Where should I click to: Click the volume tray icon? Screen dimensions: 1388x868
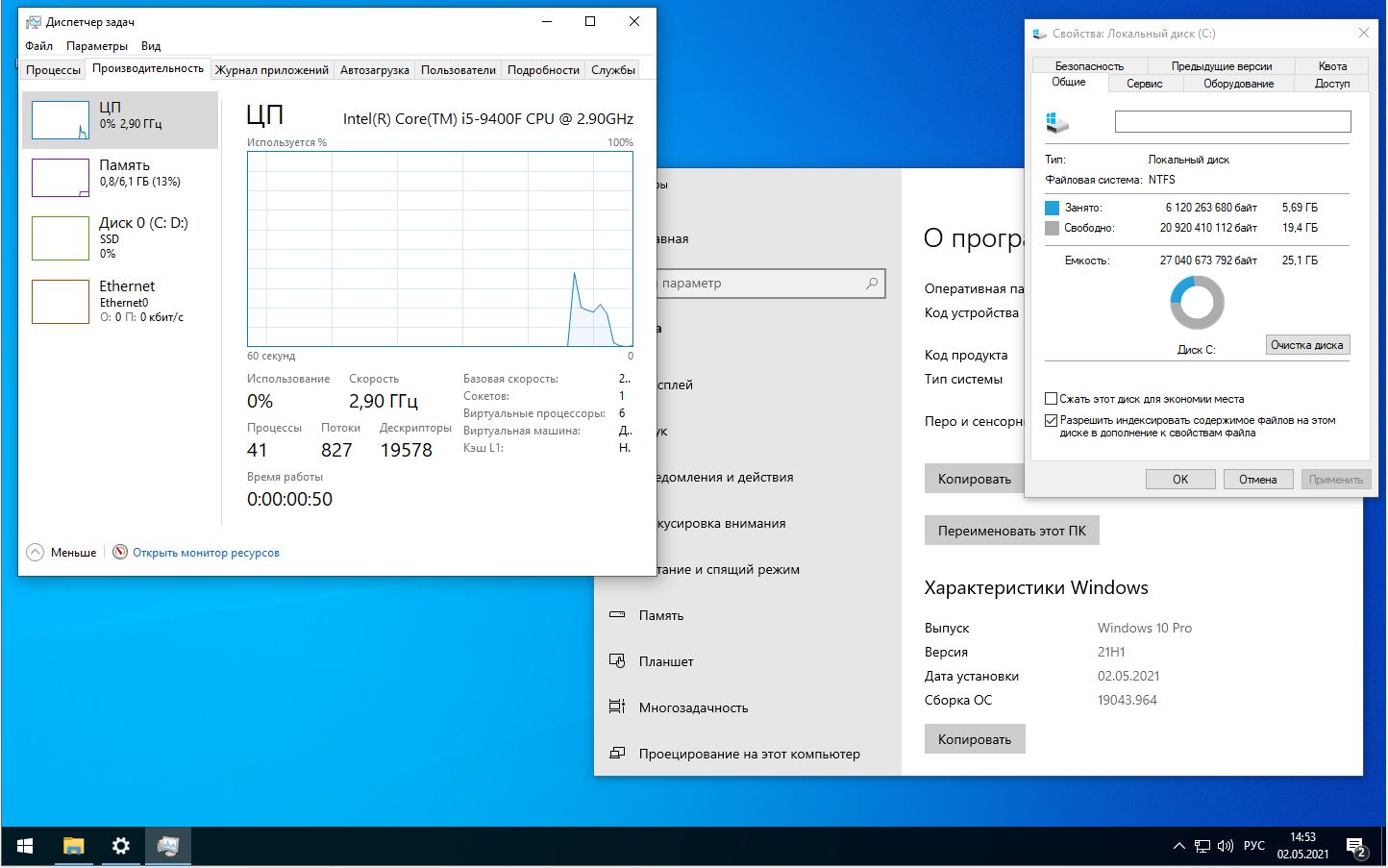click(x=1225, y=847)
